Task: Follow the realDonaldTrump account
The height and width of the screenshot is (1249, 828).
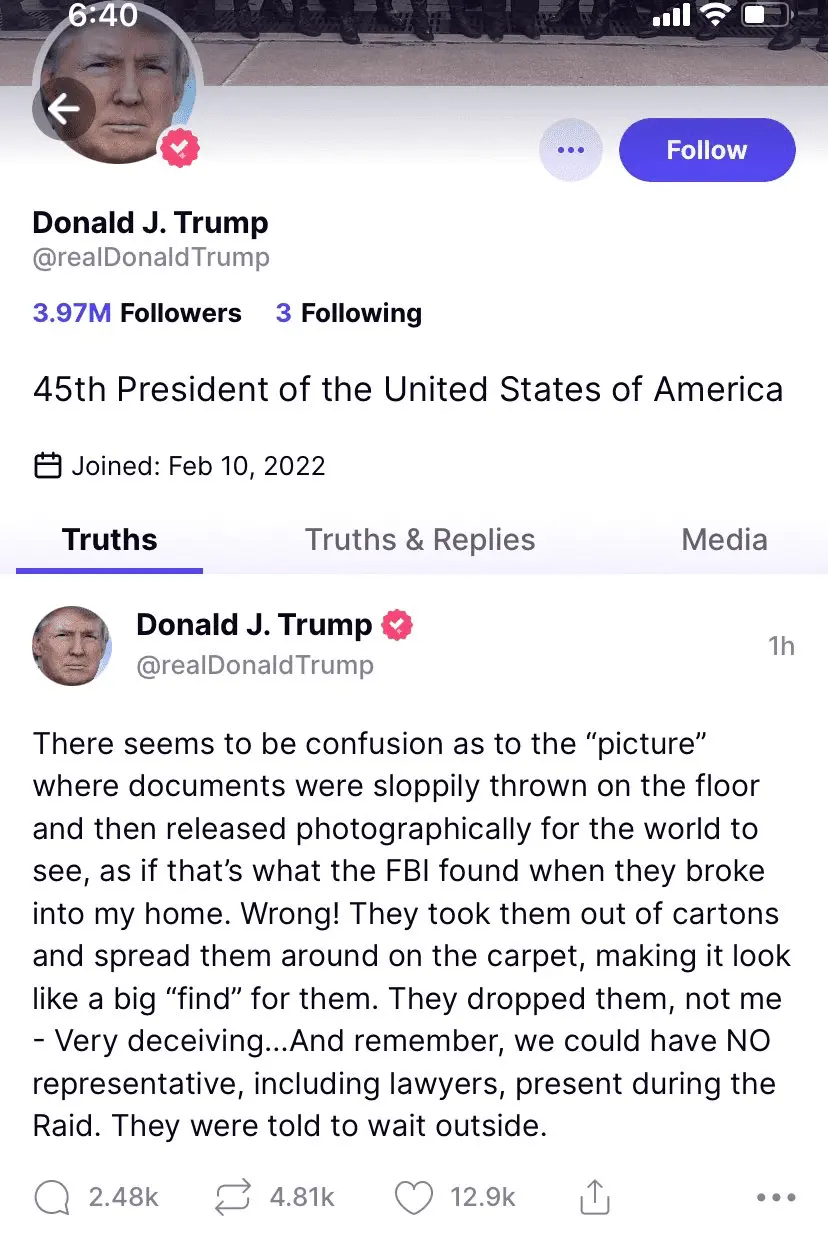Action: (707, 150)
